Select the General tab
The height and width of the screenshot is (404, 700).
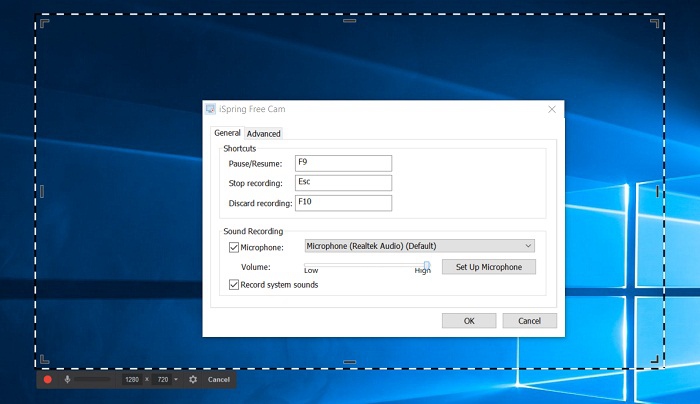227,133
